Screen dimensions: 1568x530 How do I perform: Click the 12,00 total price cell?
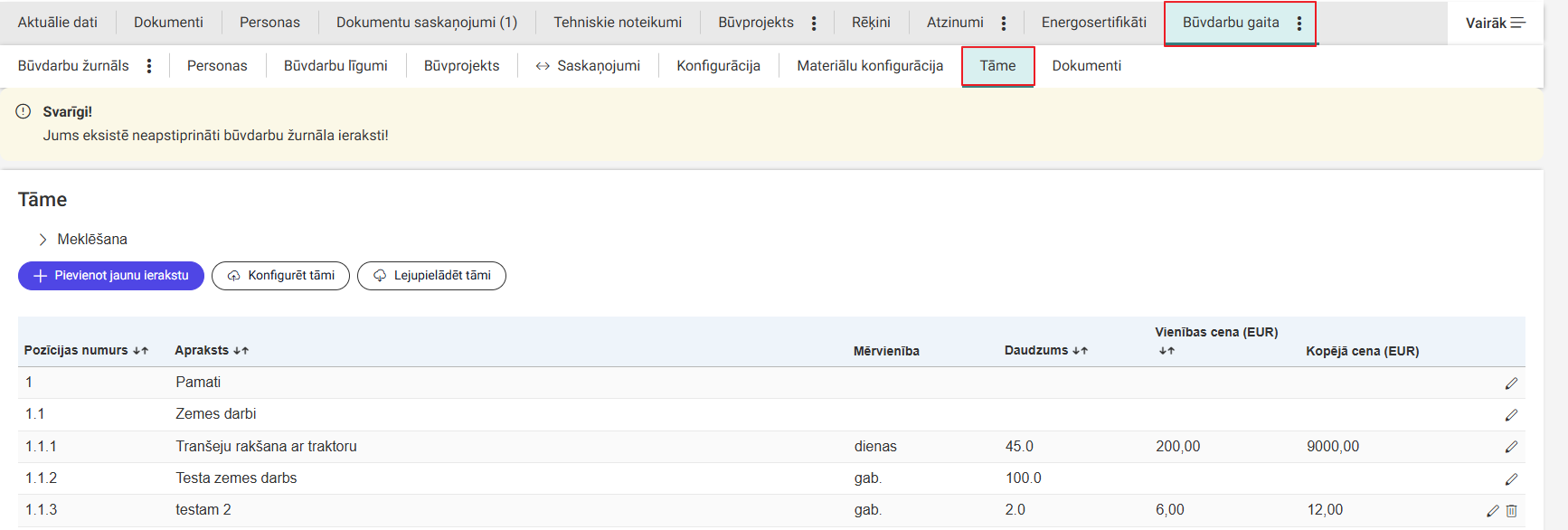point(1325,510)
